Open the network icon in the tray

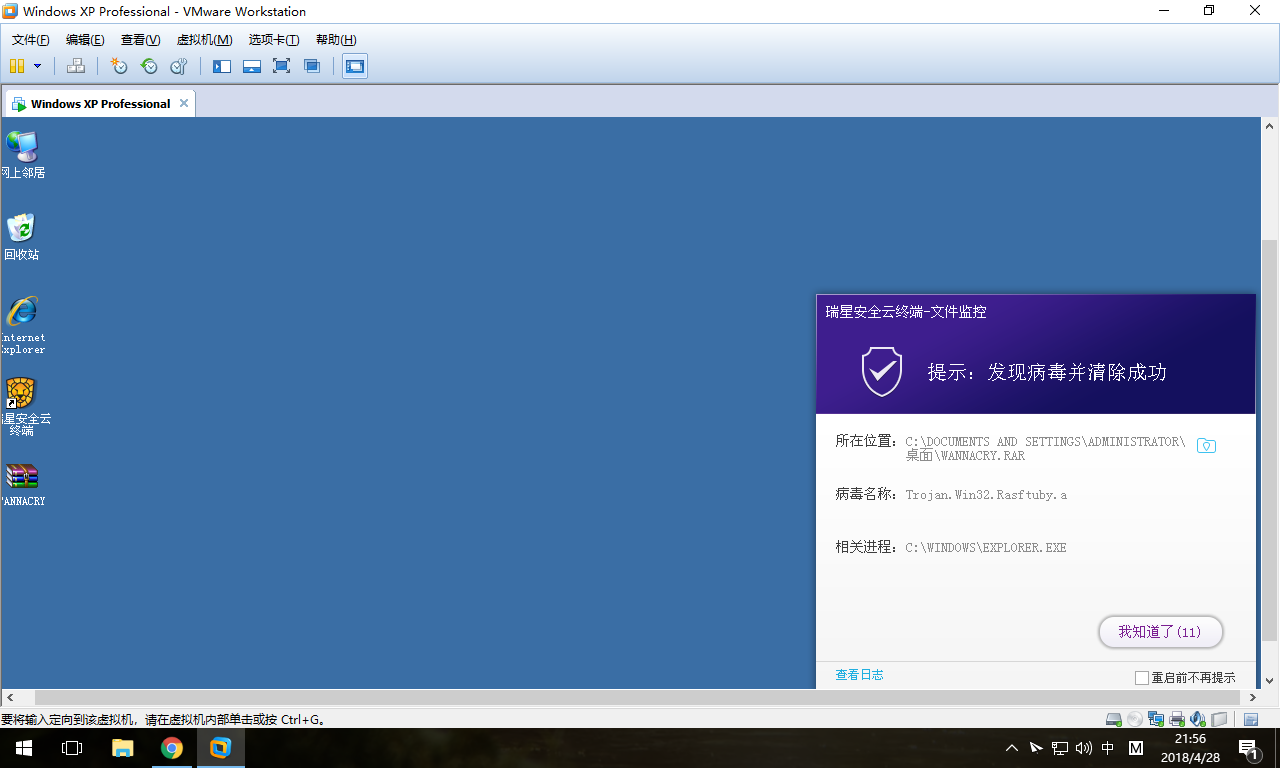pos(1060,748)
